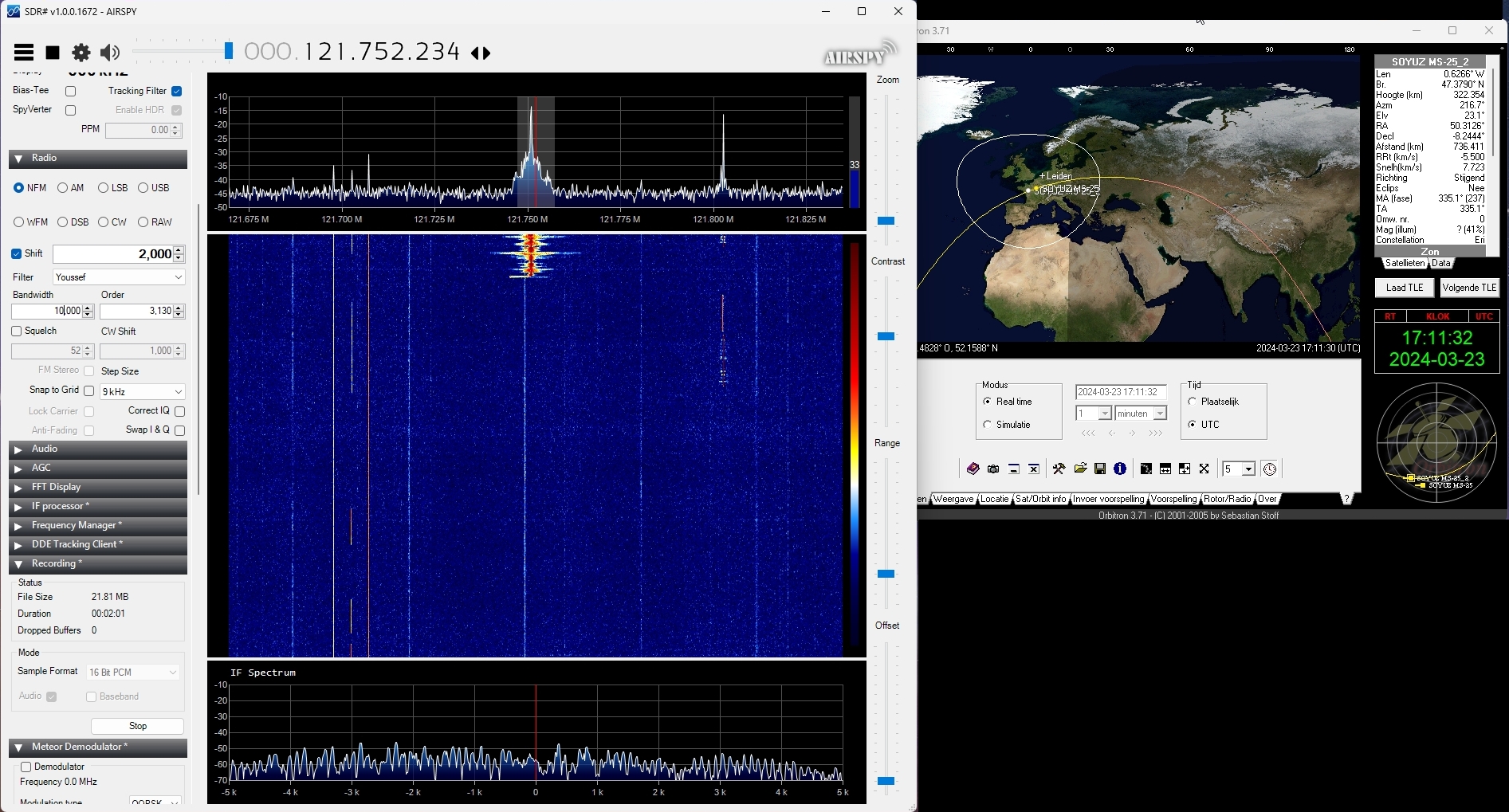This screenshot has width=1509, height=812.
Task: Select Plaatselijk time in Orbitron
Action: (1193, 402)
